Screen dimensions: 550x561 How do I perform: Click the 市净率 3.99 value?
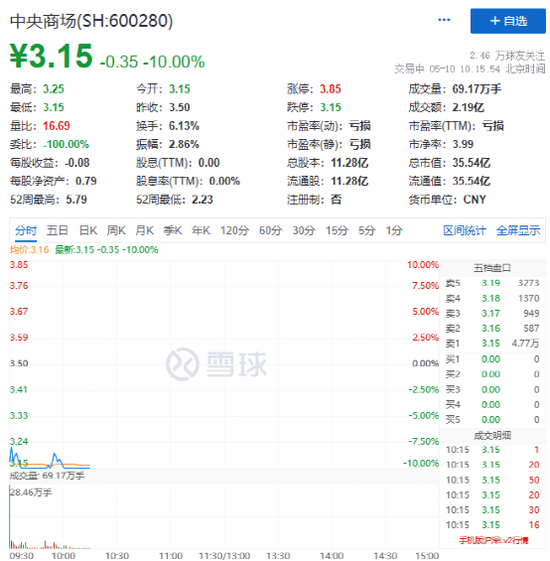coord(463,144)
